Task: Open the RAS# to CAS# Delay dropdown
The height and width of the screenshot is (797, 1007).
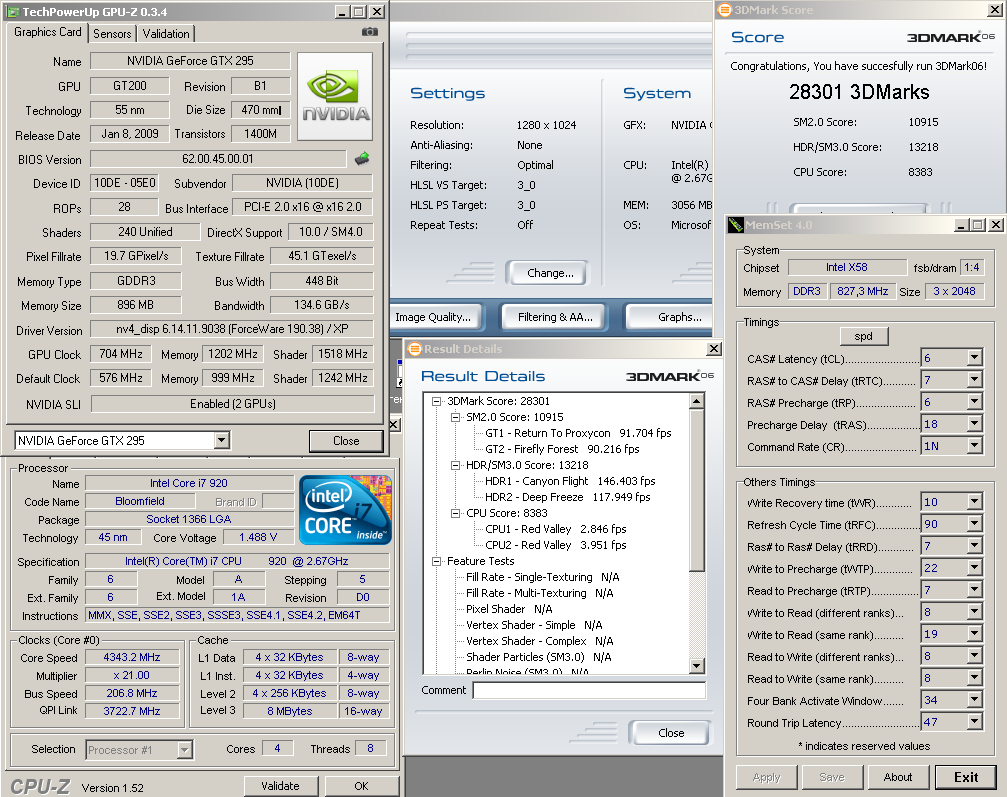Action: 975,380
